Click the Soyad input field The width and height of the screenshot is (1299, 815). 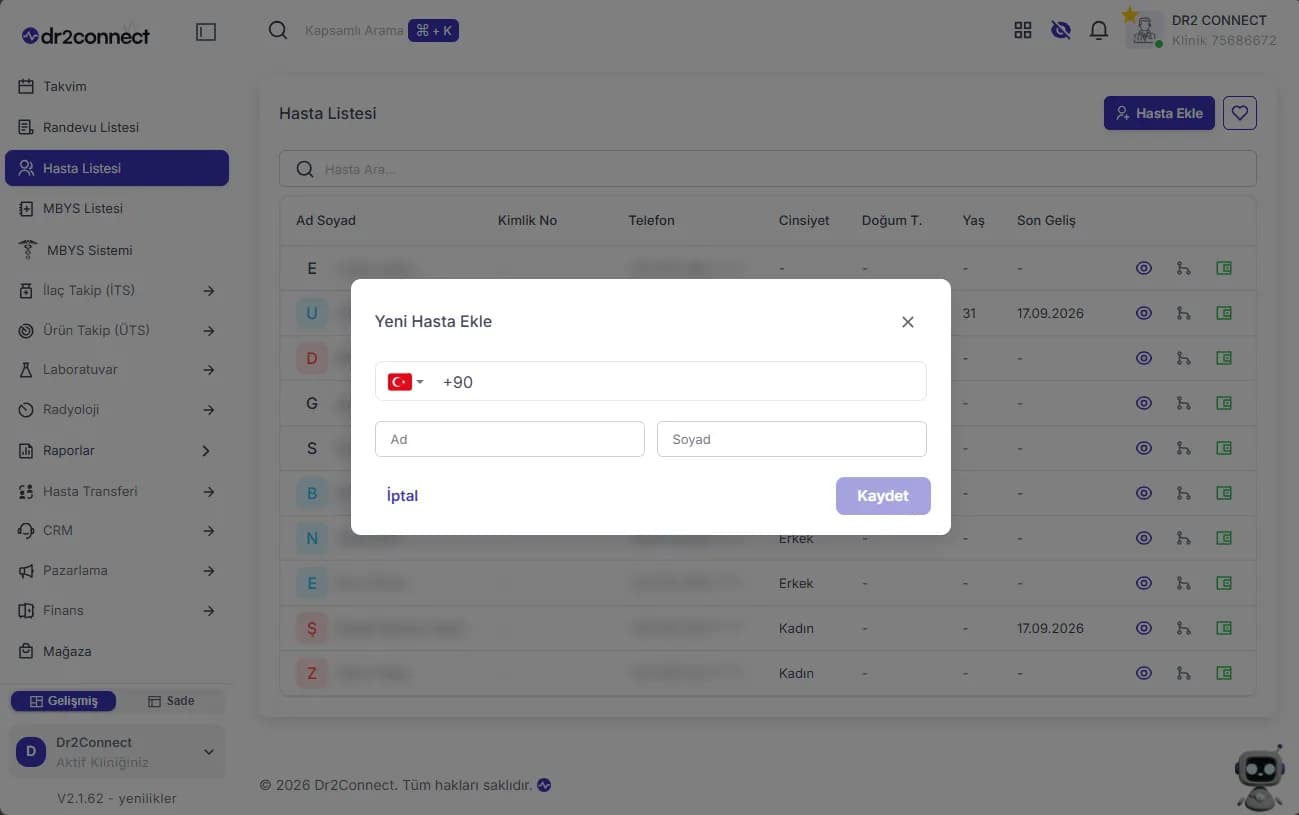click(792, 439)
